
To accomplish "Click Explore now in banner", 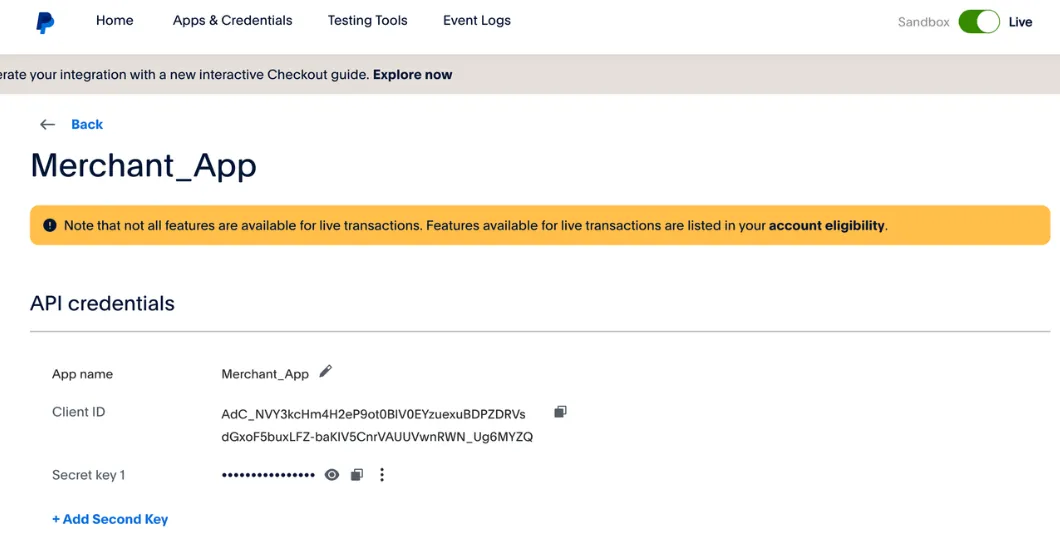I will [412, 74].
